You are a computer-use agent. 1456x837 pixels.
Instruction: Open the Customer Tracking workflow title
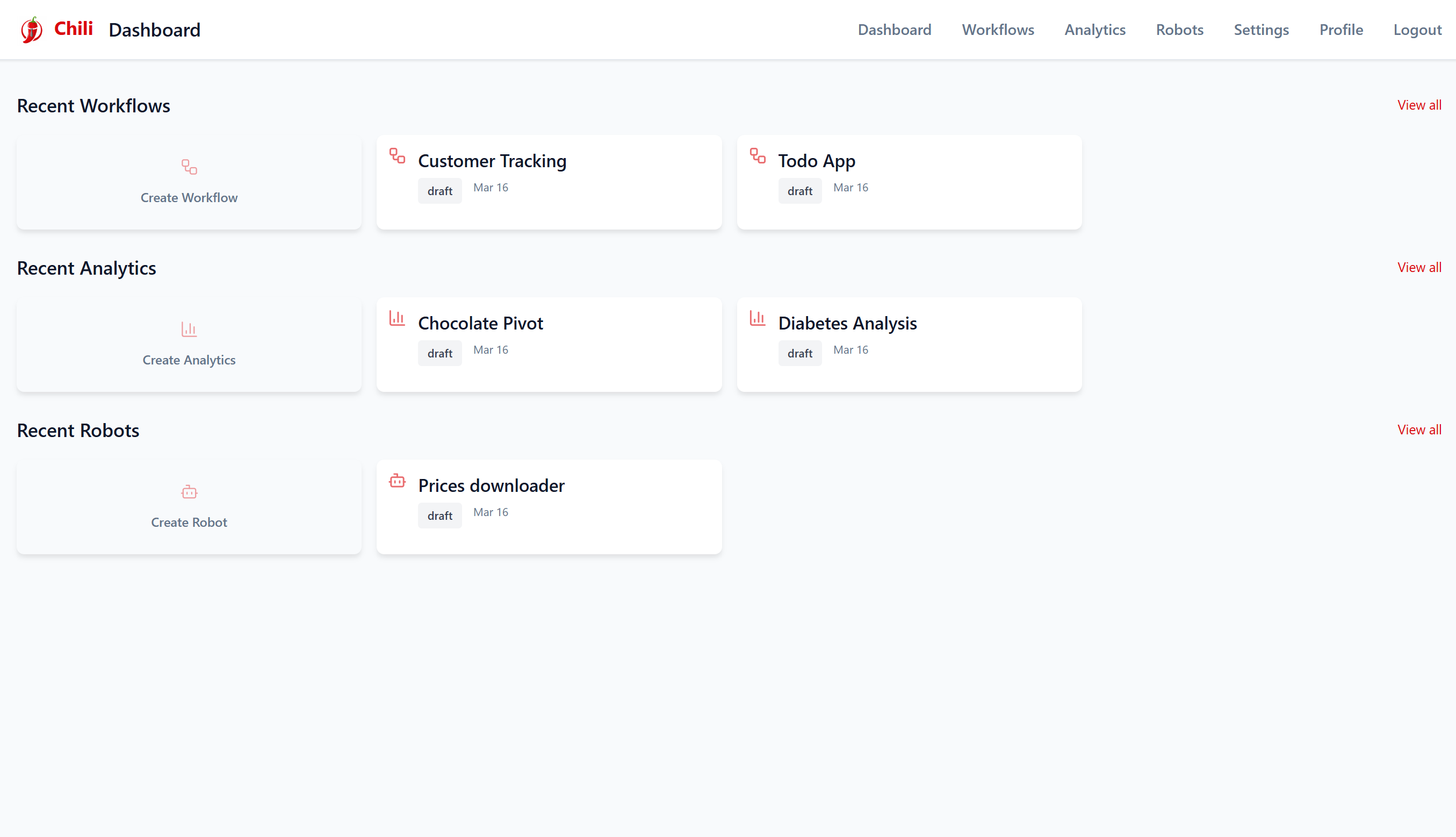click(x=492, y=161)
